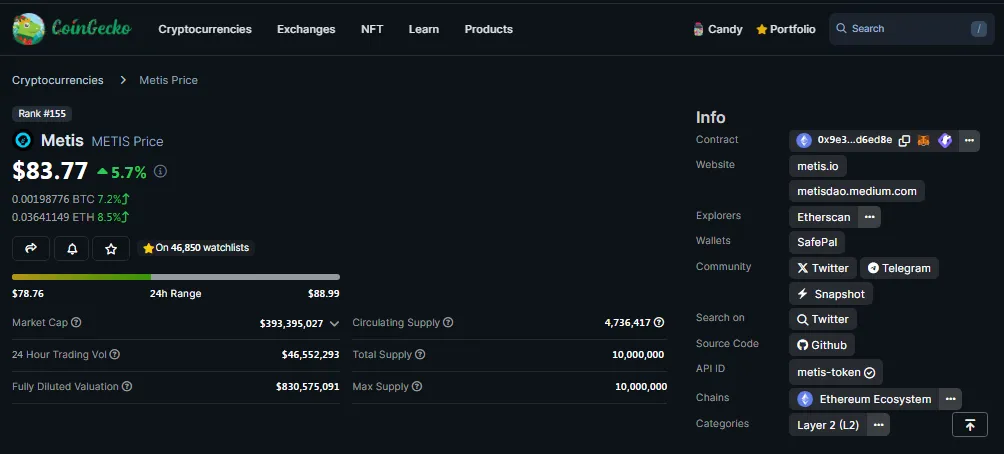Click the Cryptocurrencies breadcrumb link

[x=58, y=80]
